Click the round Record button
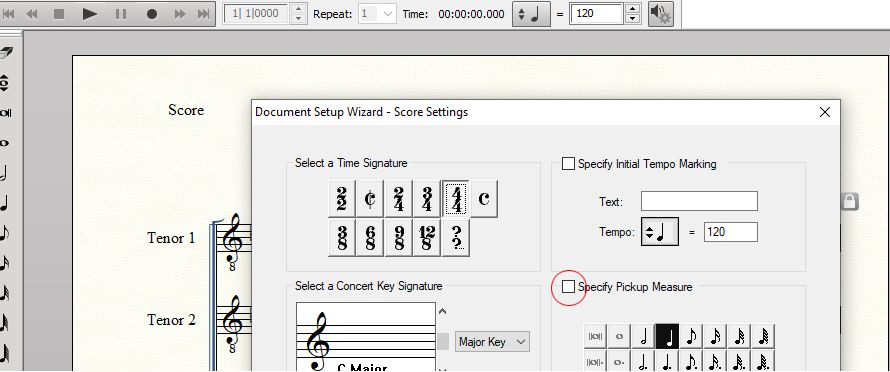The image size is (890, 372). point(152,14)
